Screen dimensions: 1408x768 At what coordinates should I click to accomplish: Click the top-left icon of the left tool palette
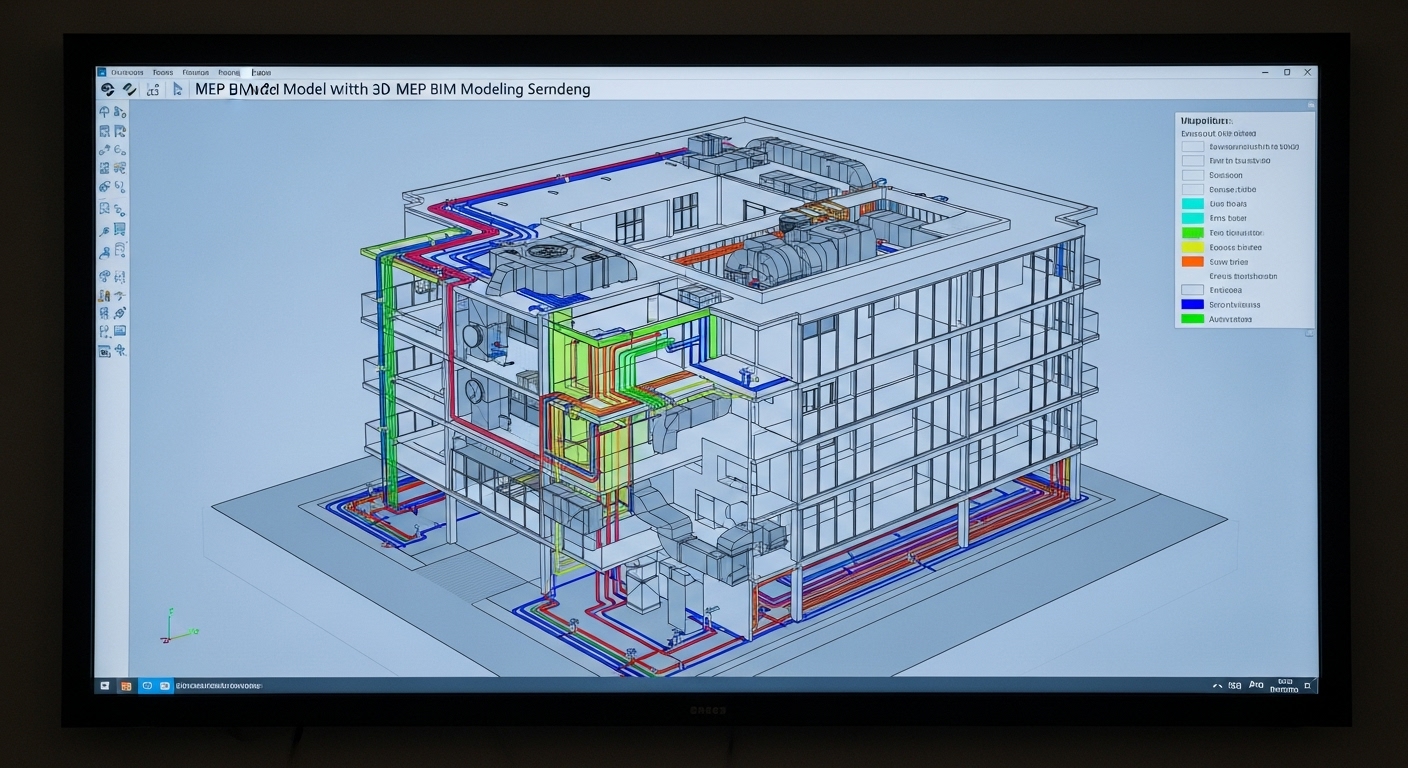tap(105, 111)
